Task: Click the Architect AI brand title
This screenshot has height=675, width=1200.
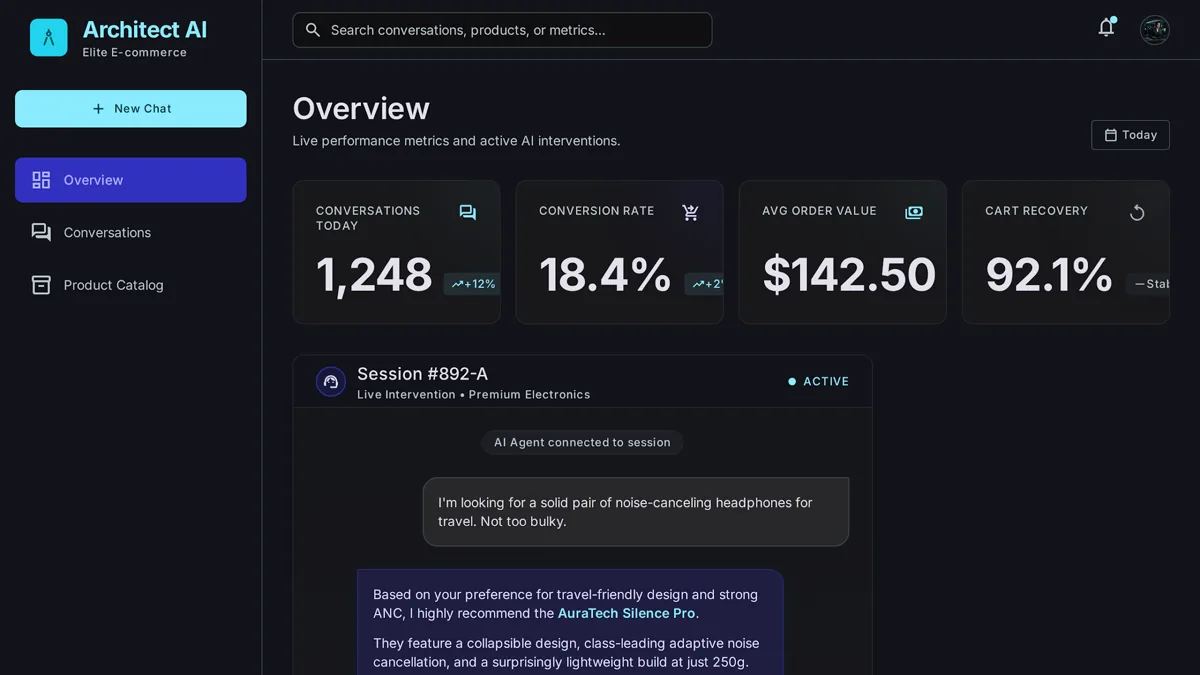Action: click(145, 30)
